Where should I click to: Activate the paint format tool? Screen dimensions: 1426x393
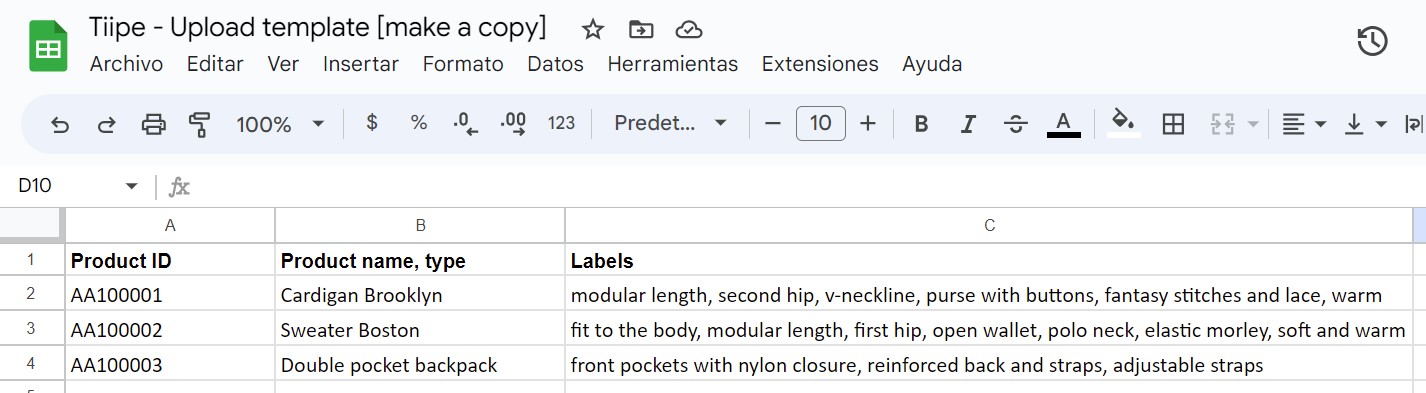coord(200,124)
